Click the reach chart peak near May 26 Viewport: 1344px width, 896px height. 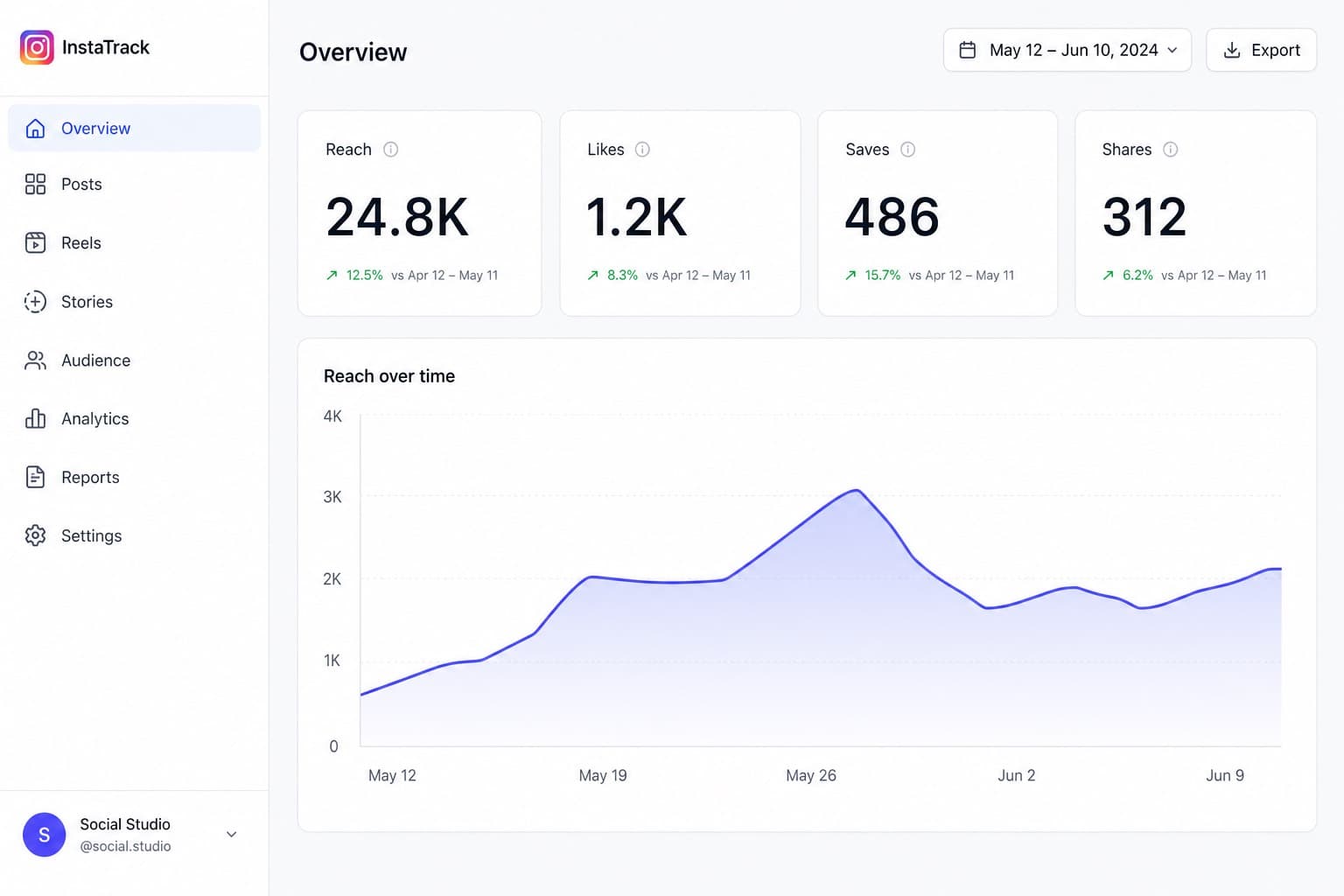857,491
